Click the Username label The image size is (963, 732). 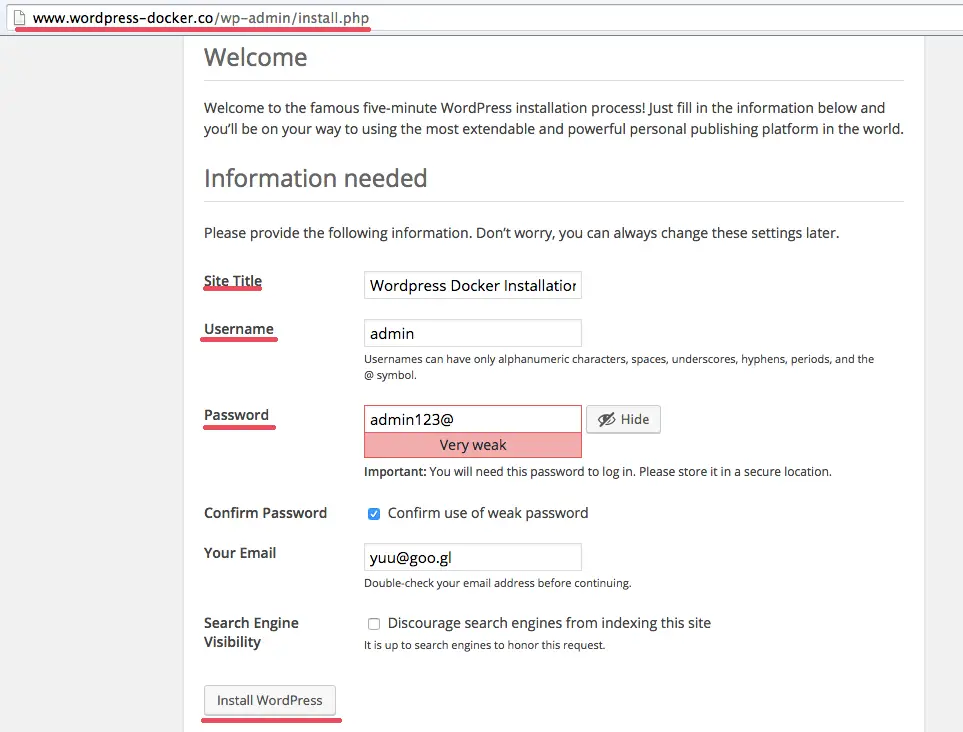[239, 329]
